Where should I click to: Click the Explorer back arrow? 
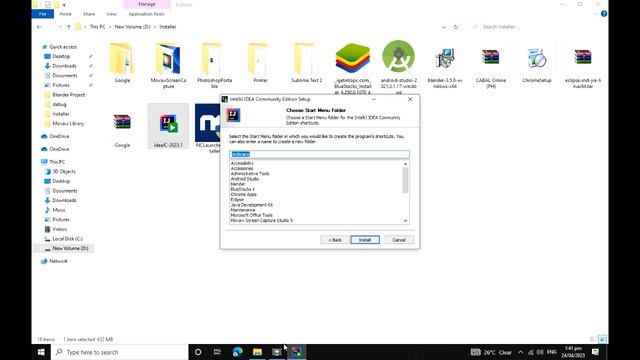(39, 27)
